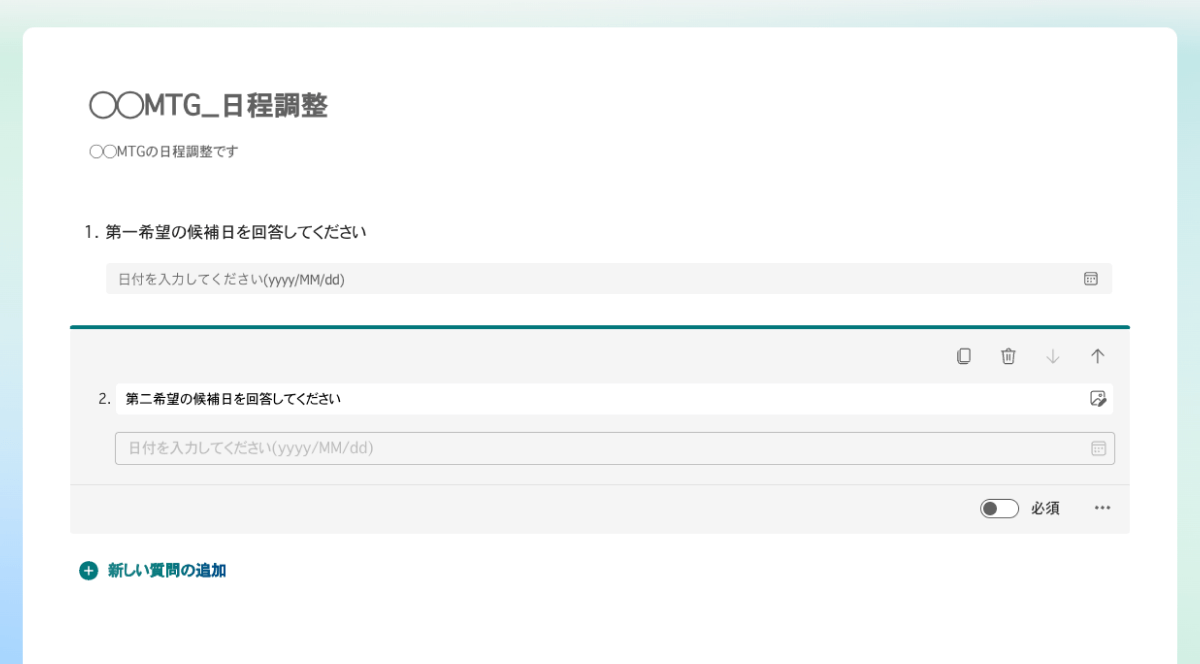This screenshot has width=1200, height=664.
Task: Click the 必須 label text
Action: tap(1045, 509)
